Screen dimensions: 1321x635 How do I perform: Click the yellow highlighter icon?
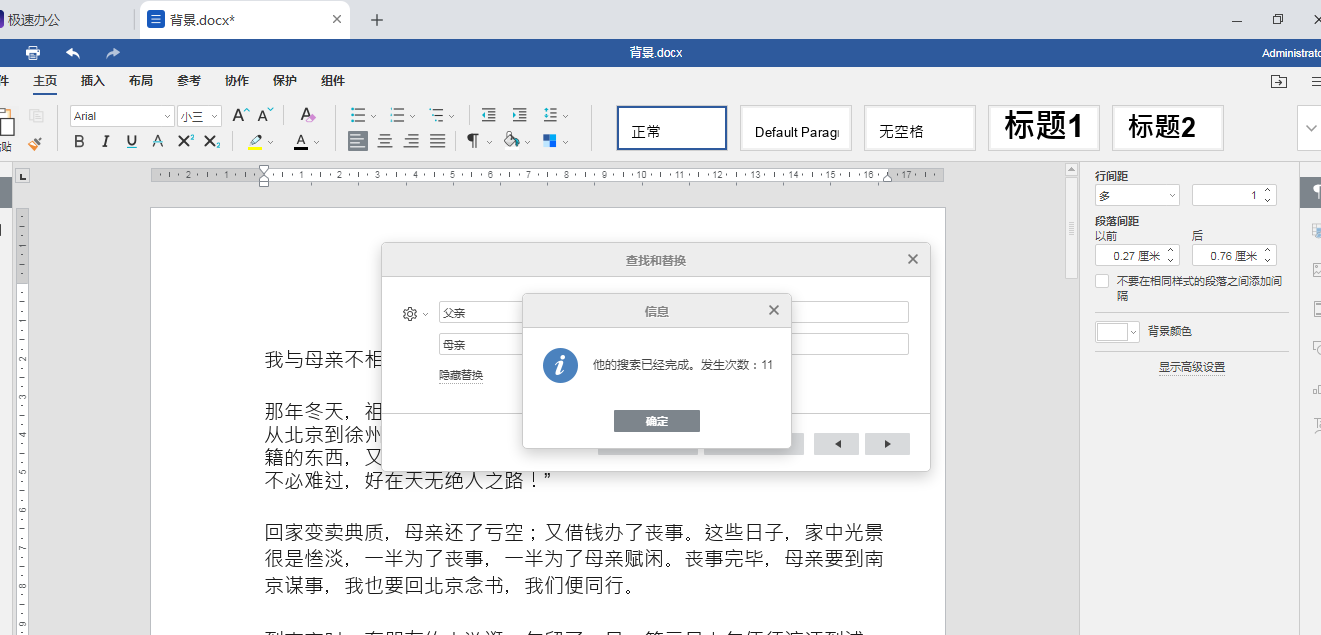(x=255, y=142)
